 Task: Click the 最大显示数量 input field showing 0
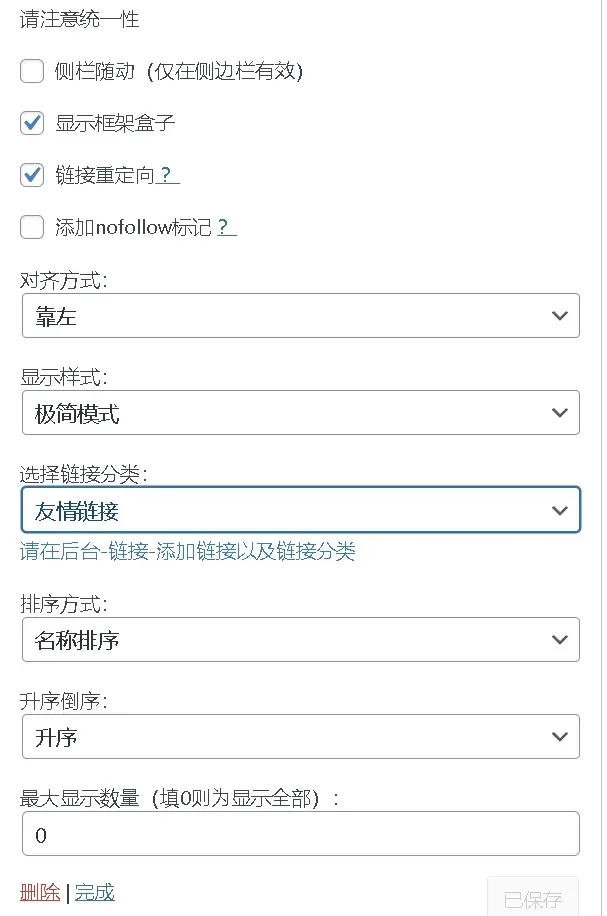300,834
